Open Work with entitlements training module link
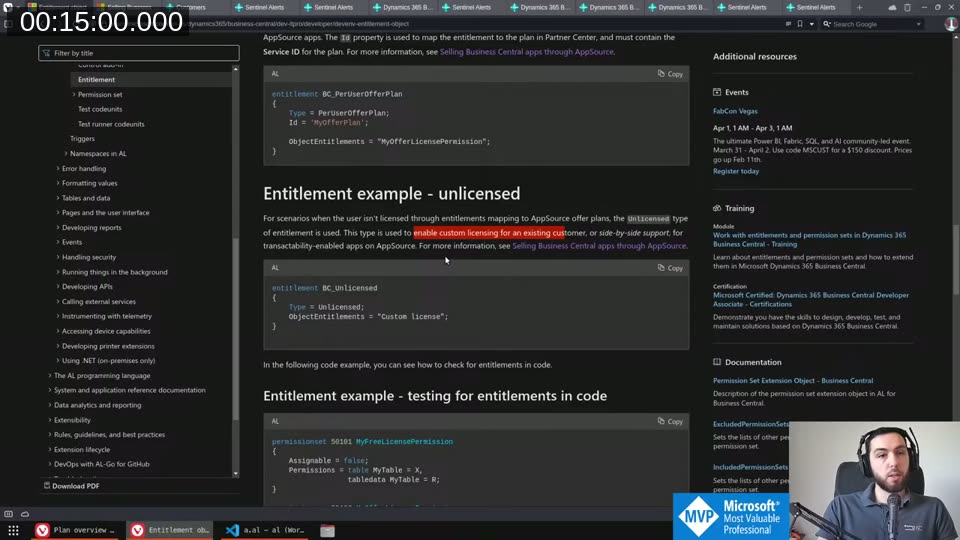Screen dimensions: 960x540 click(809, 239)
